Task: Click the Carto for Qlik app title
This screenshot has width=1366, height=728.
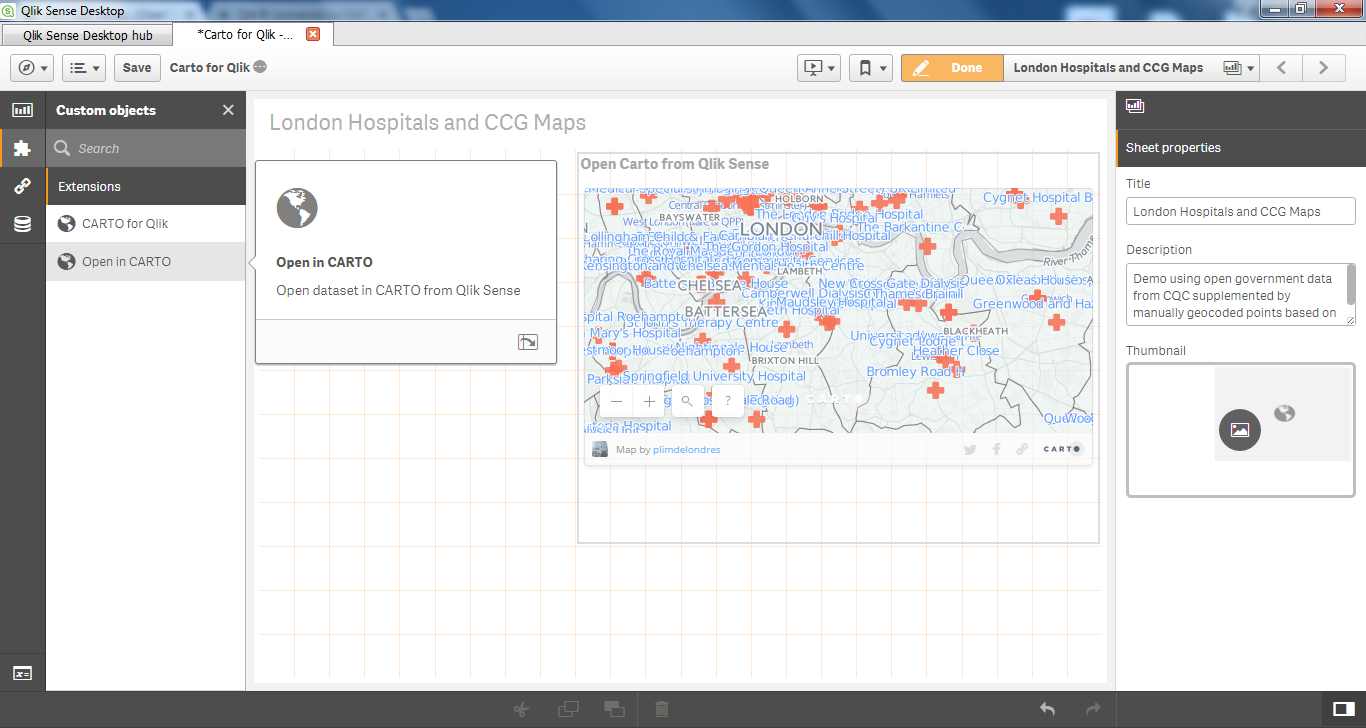Action: 210,68
